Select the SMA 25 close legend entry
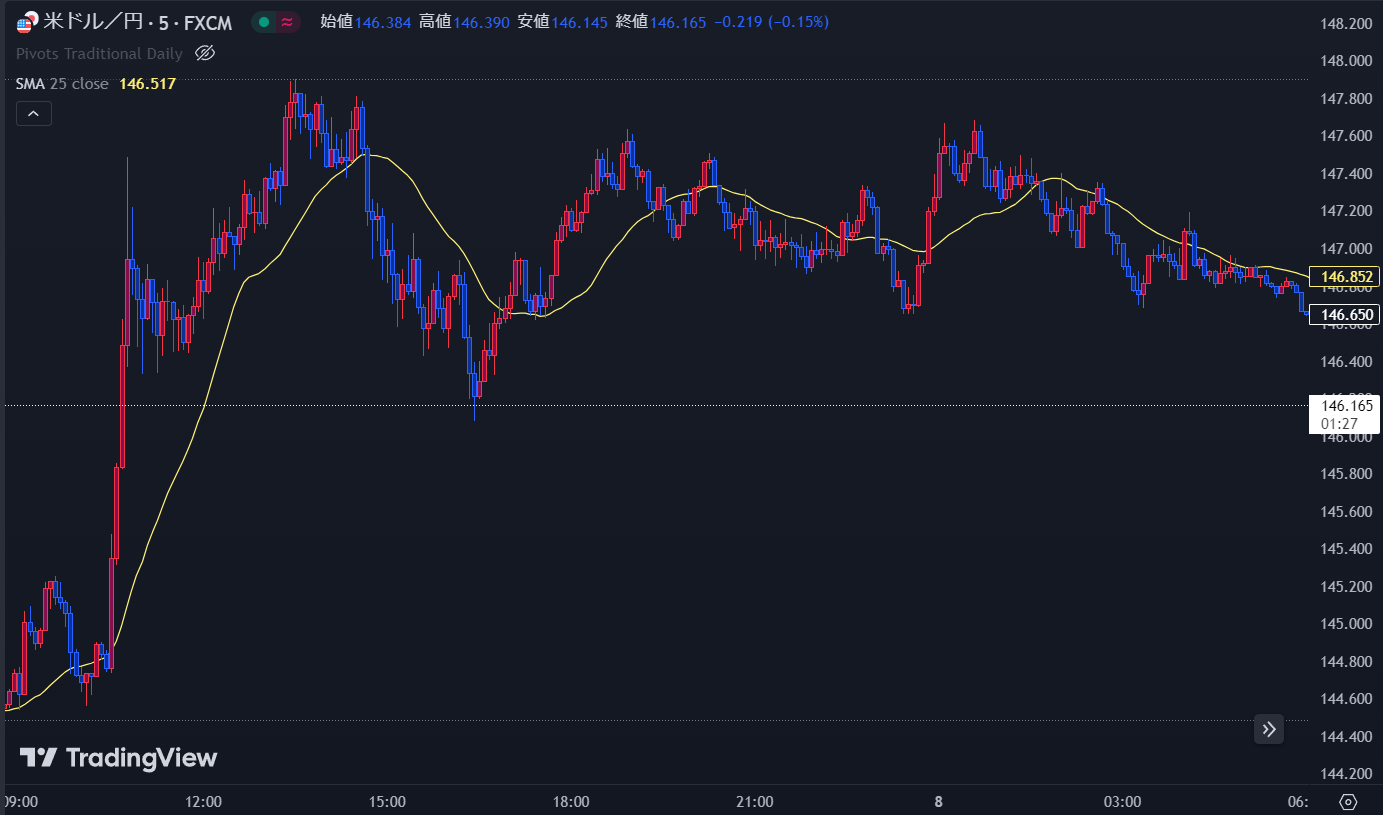The height and width of the screenshot is (815, 1383). tap(62, 84)
